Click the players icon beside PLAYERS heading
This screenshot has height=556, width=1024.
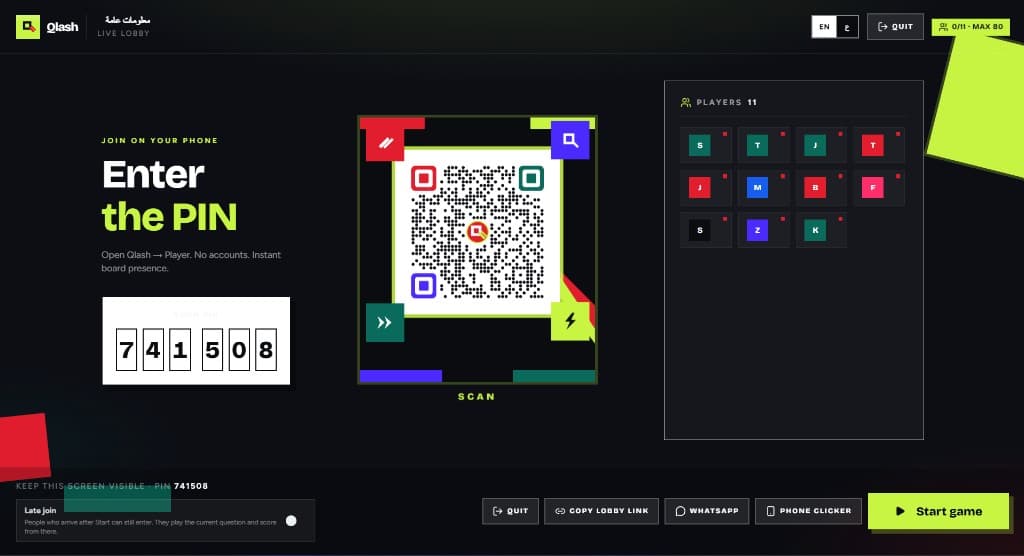pos(686,103)
